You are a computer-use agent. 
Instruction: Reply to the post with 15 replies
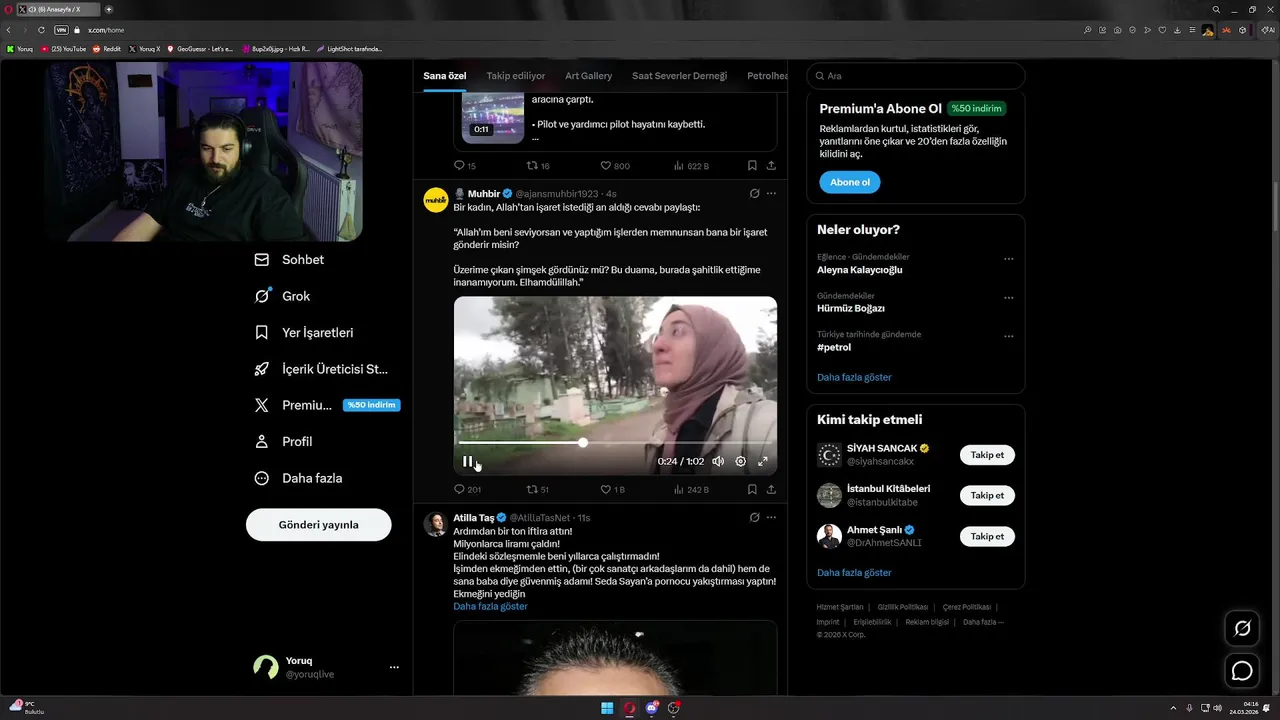pyautogui.click(x=465, y=165)
